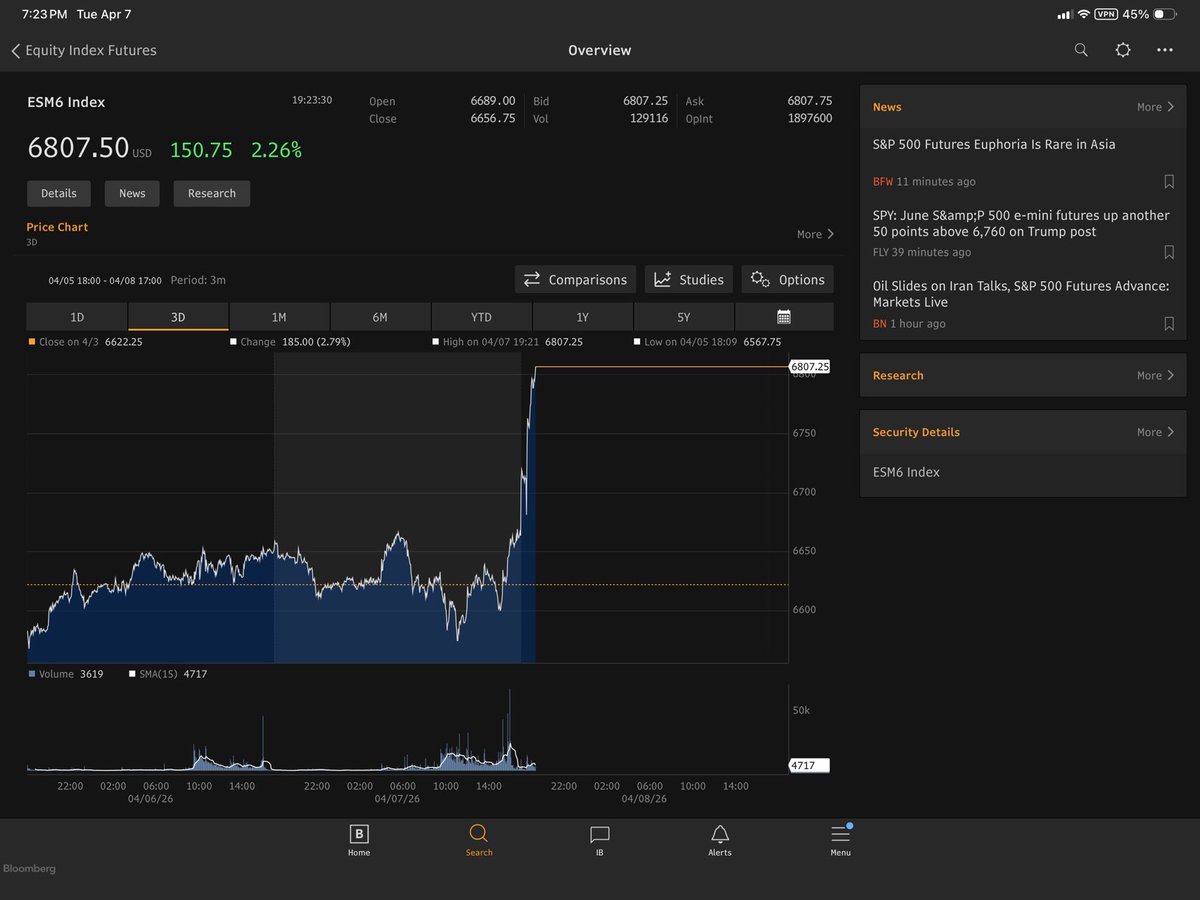
Task: Check battery status in status bar
Action: pos(1165,15)
